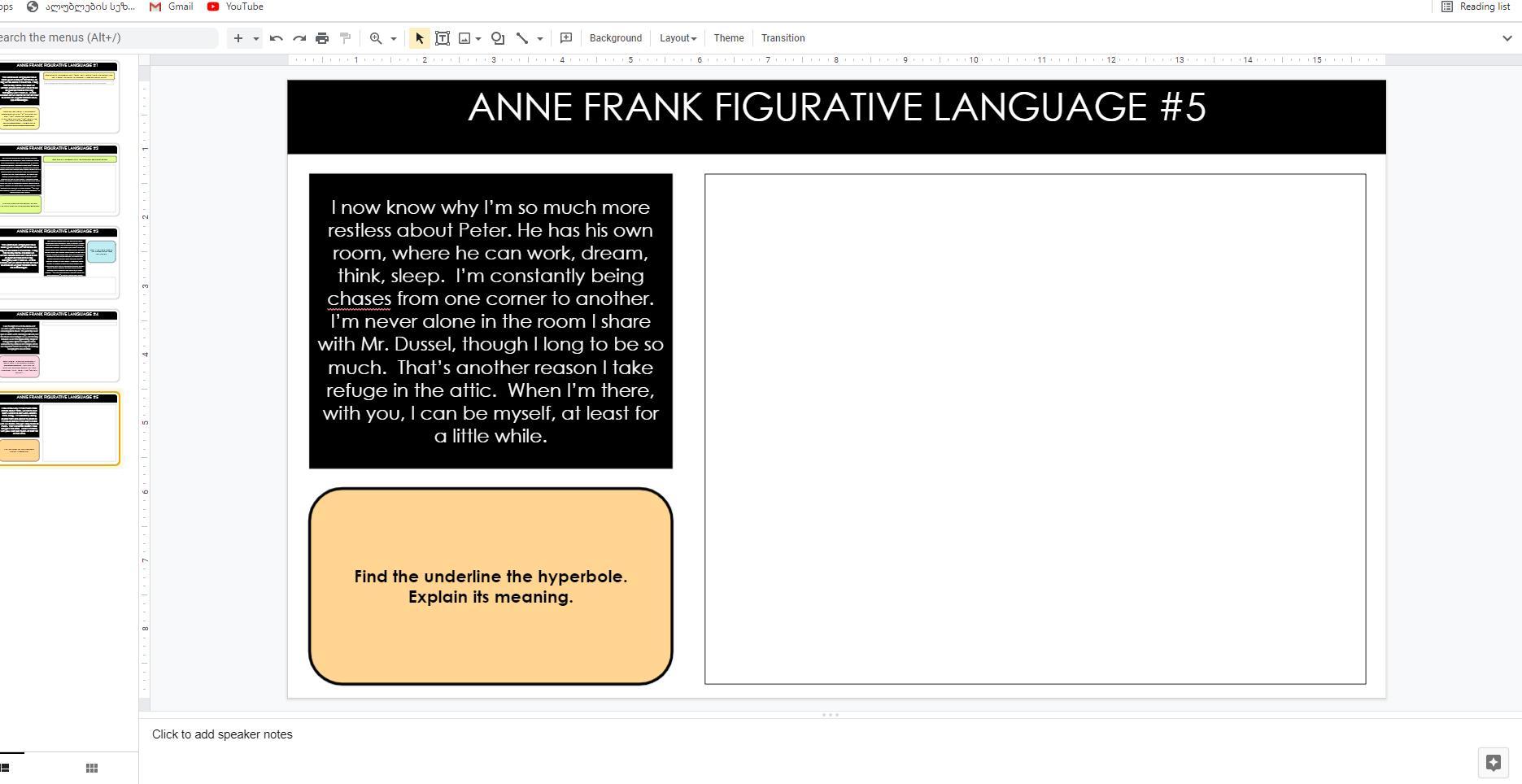Click the Zoom magnifier icon
Screen dimensions: 1522x784
point(376,38)
